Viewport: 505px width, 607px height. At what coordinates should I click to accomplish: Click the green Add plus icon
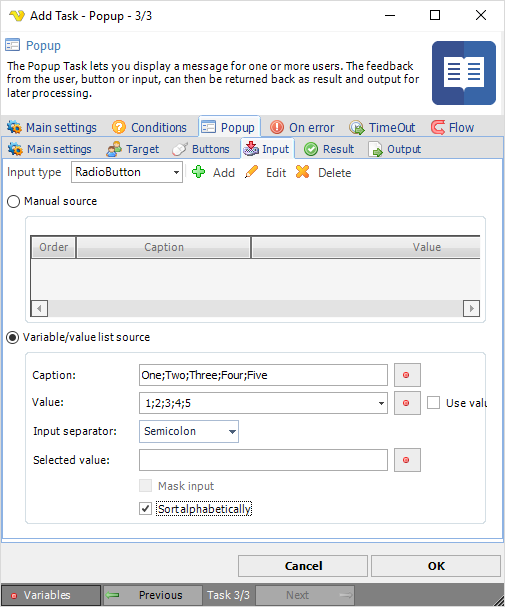click(199, 172)
